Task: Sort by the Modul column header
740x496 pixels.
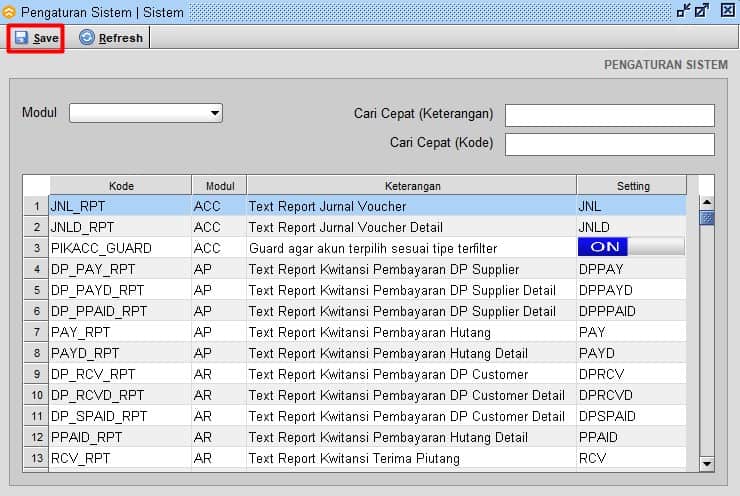Action: pyautogui.click(x=219, y=186)
